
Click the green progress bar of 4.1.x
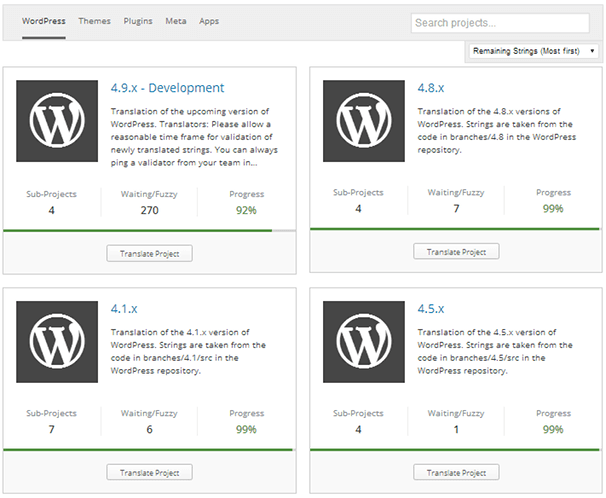(150, 450)
